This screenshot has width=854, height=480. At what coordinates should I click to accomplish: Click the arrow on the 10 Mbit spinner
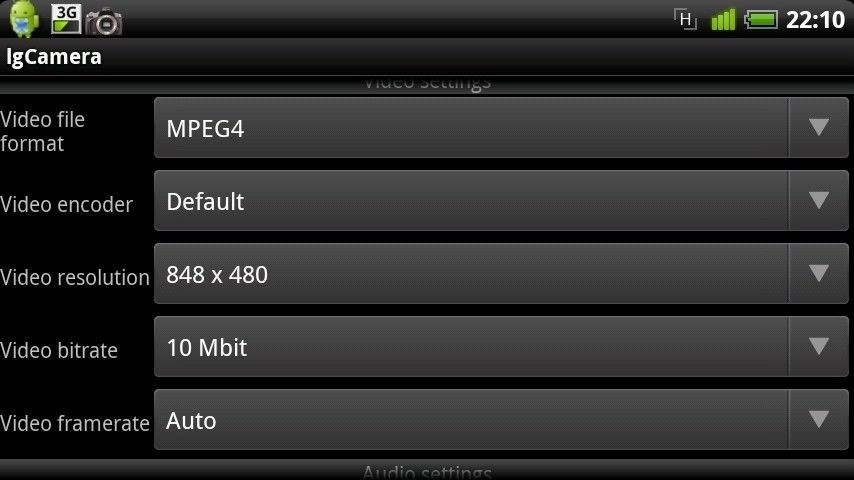pos(819,346)
